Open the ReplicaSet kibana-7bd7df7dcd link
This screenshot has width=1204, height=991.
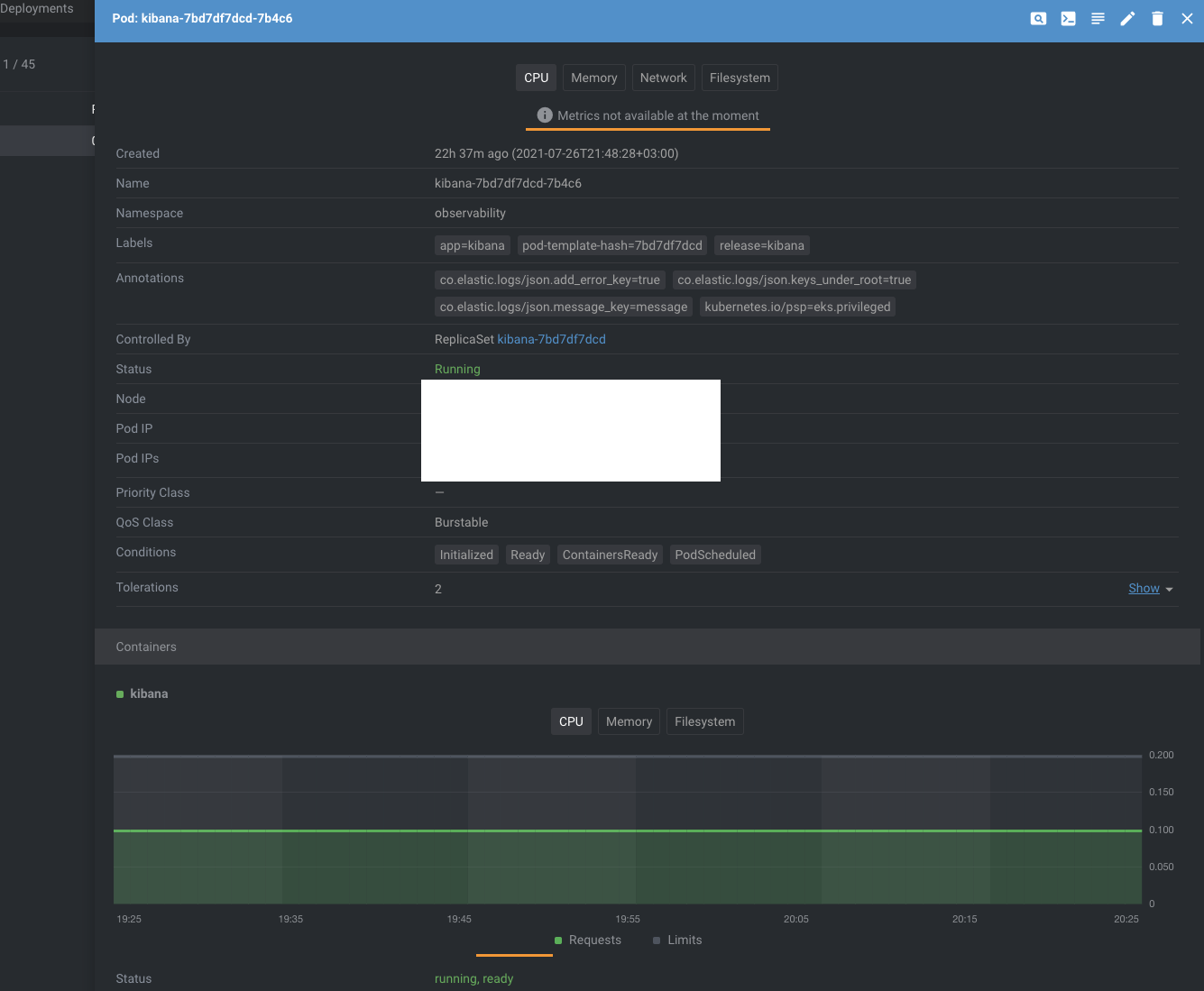[551, 339]
